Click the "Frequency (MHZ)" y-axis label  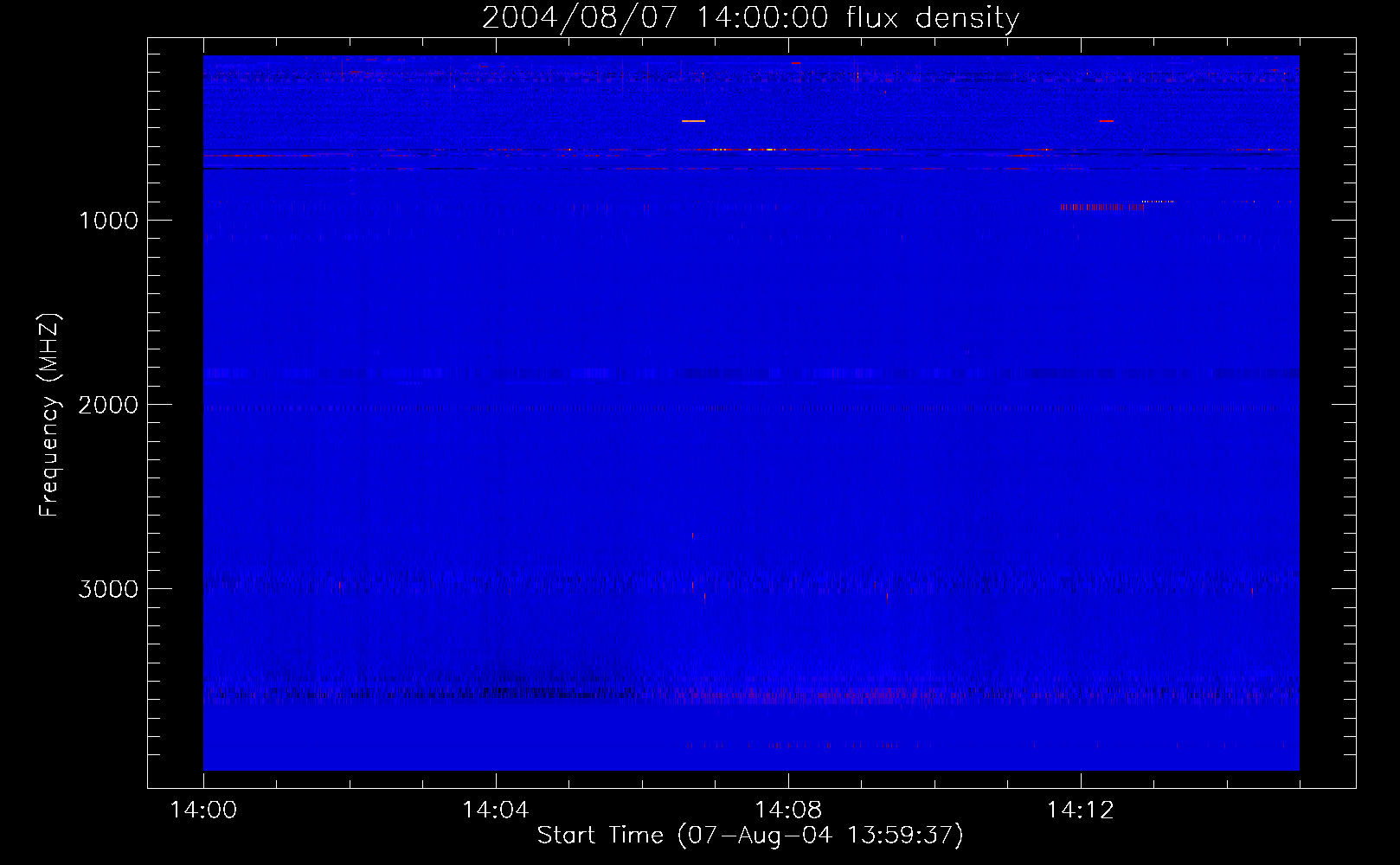coord(48,415)
